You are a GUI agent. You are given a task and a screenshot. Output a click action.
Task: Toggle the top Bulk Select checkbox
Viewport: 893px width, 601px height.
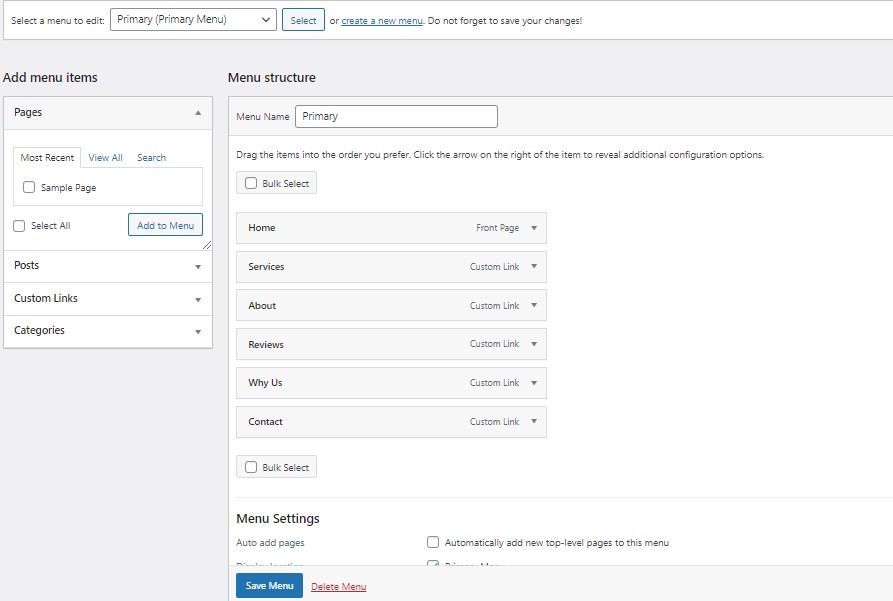coord(251,184)
